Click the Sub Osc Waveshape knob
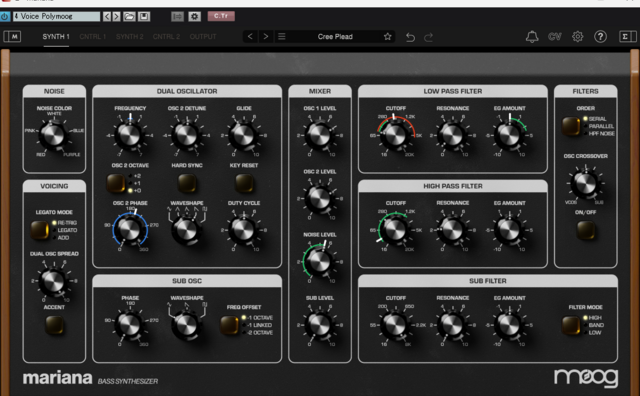Screen dimensions: 640x396 [x=187, y=325]
